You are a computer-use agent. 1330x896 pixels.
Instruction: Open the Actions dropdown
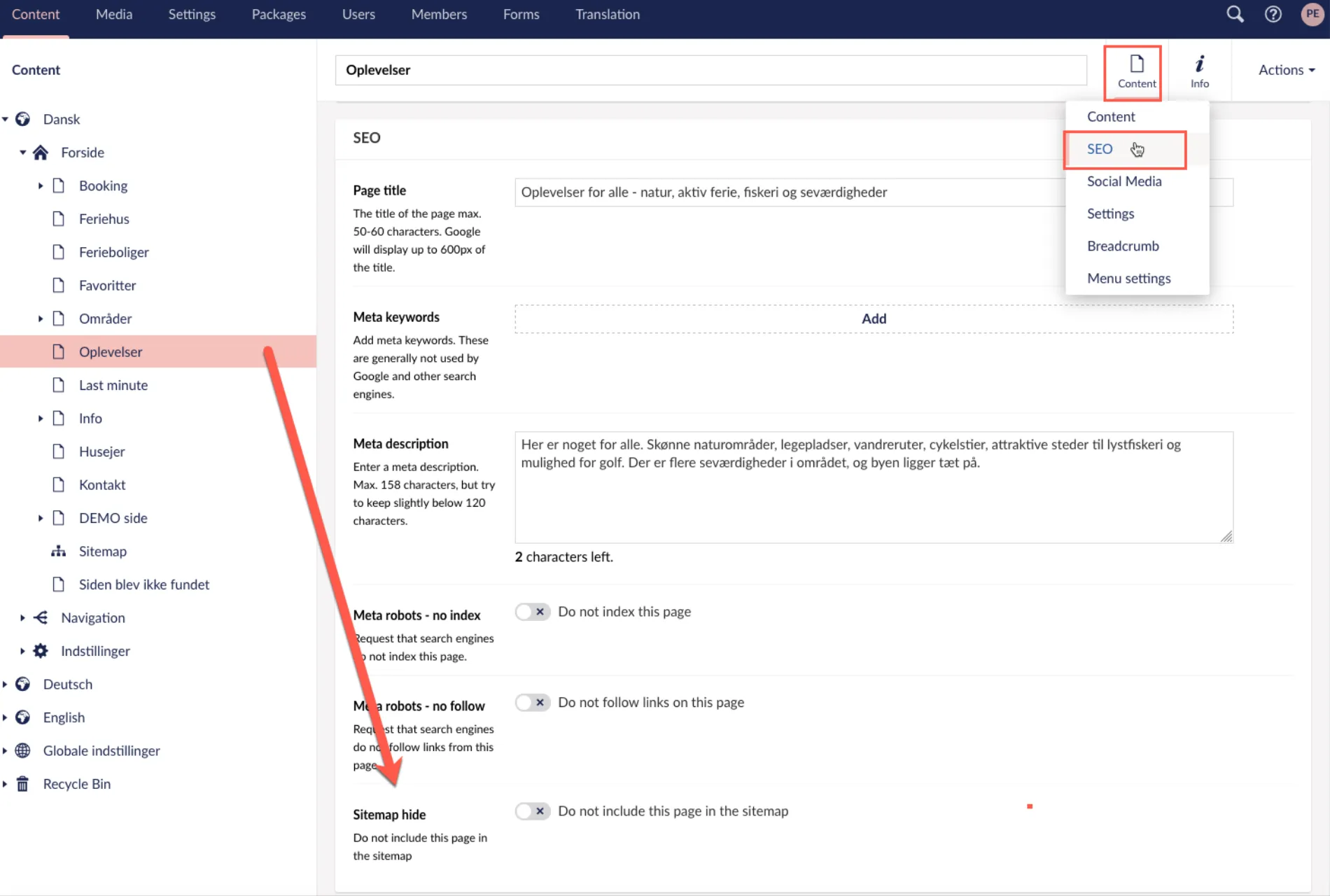click(x=1287, y=70)
